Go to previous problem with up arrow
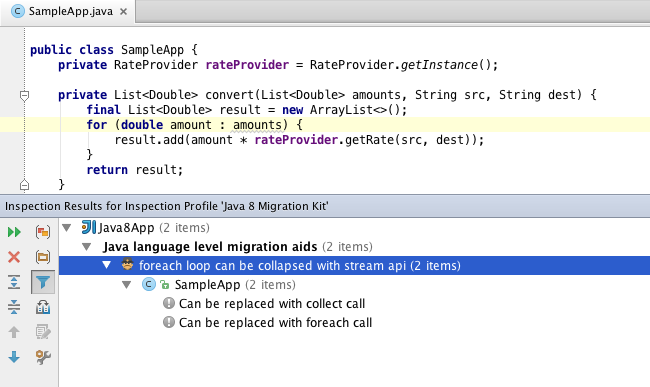 point(14,332)
